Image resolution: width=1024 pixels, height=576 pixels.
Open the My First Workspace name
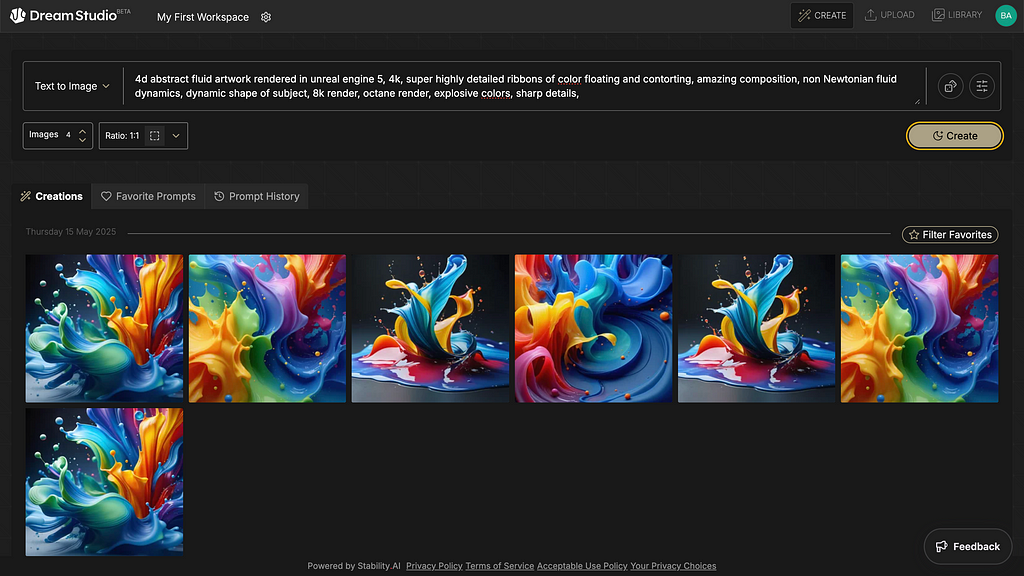[202, 17]
